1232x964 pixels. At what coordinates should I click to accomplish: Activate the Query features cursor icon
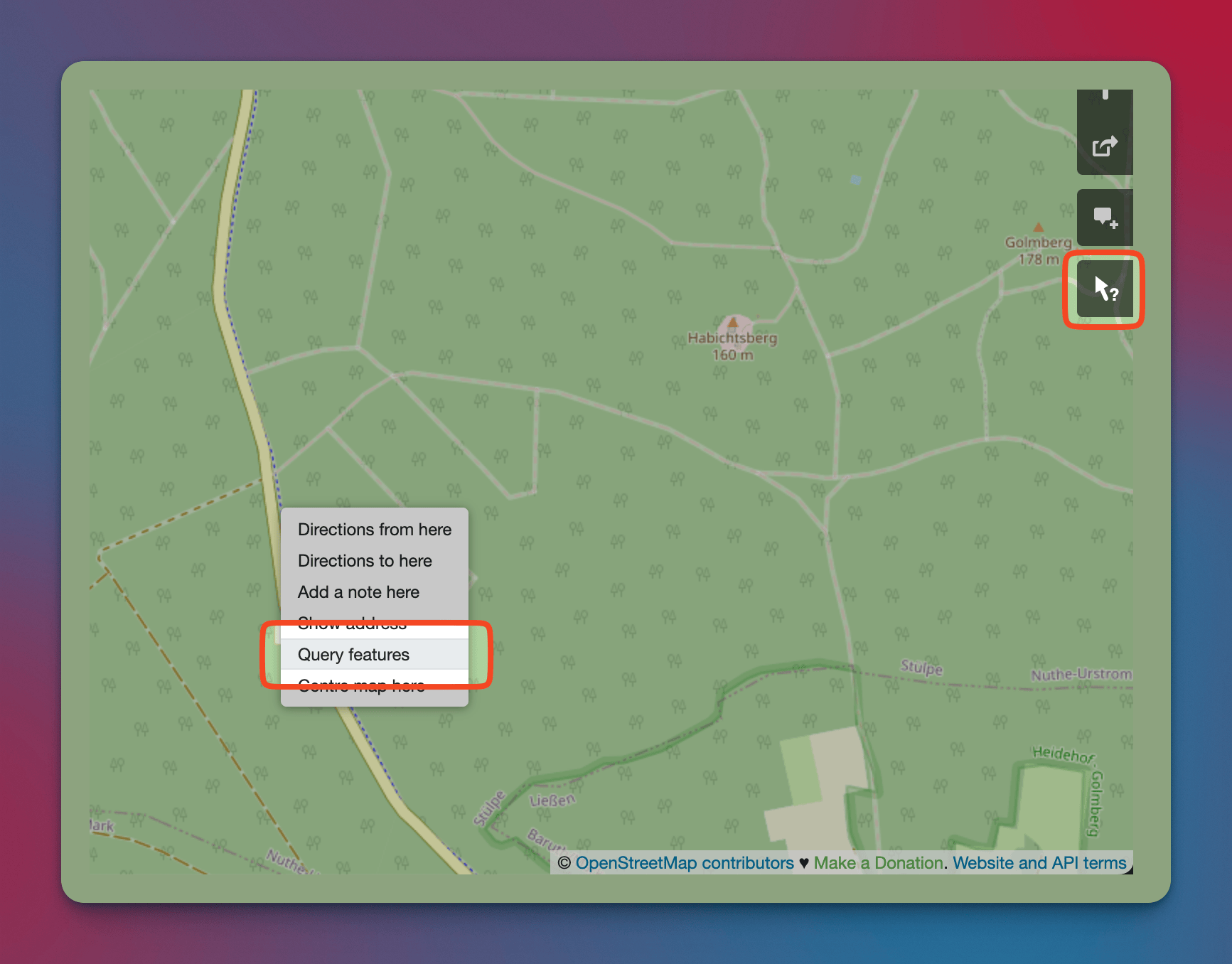[x=1104, y=289]
